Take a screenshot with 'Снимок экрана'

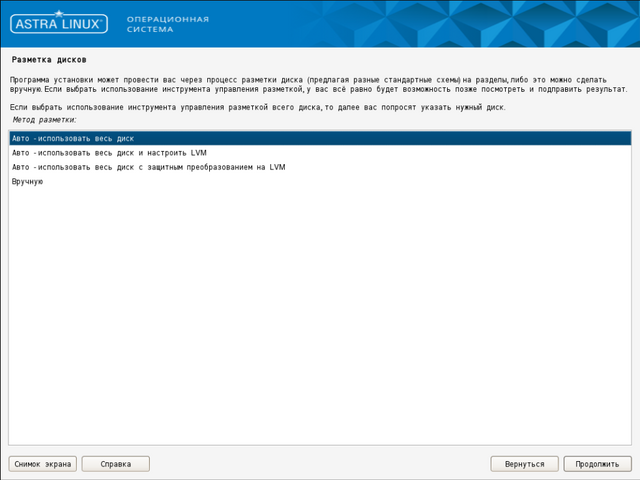click(x=42, y=464)
